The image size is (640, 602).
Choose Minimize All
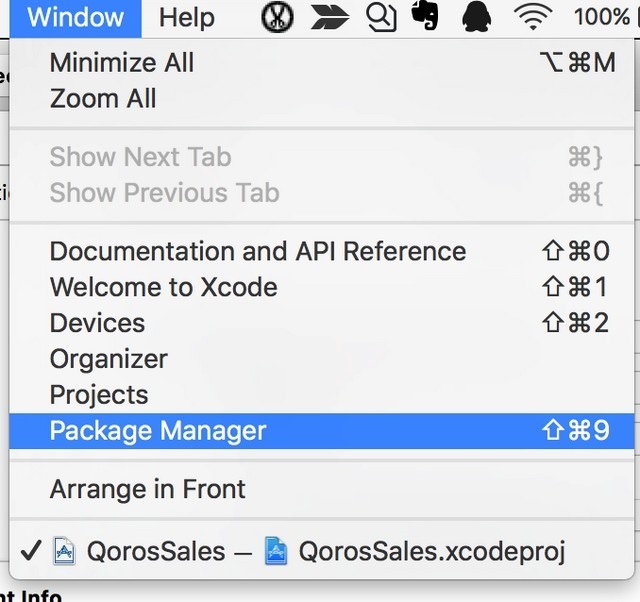click(122, 63)
